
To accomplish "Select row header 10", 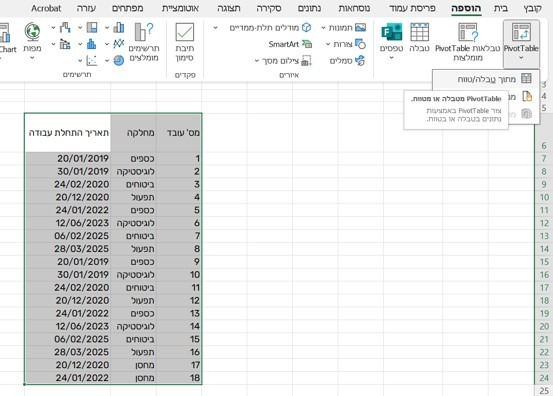I will [x=544, y=197].
